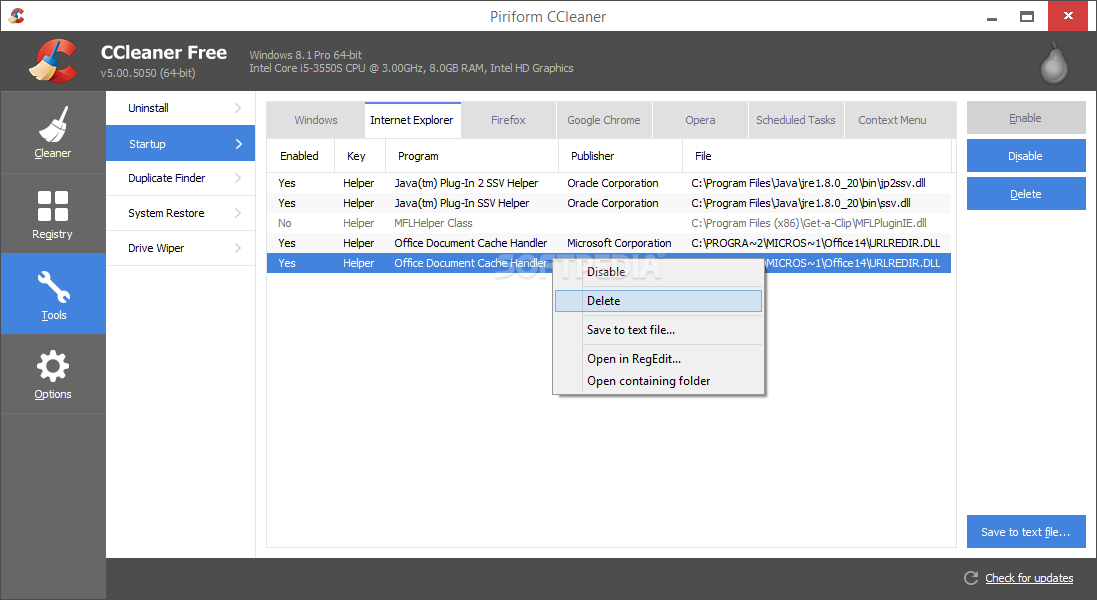The width and height of the screenshot is (1097, 600).
Task: Click the refresh icon beside Check for updates
Action: tap(971, 578)
